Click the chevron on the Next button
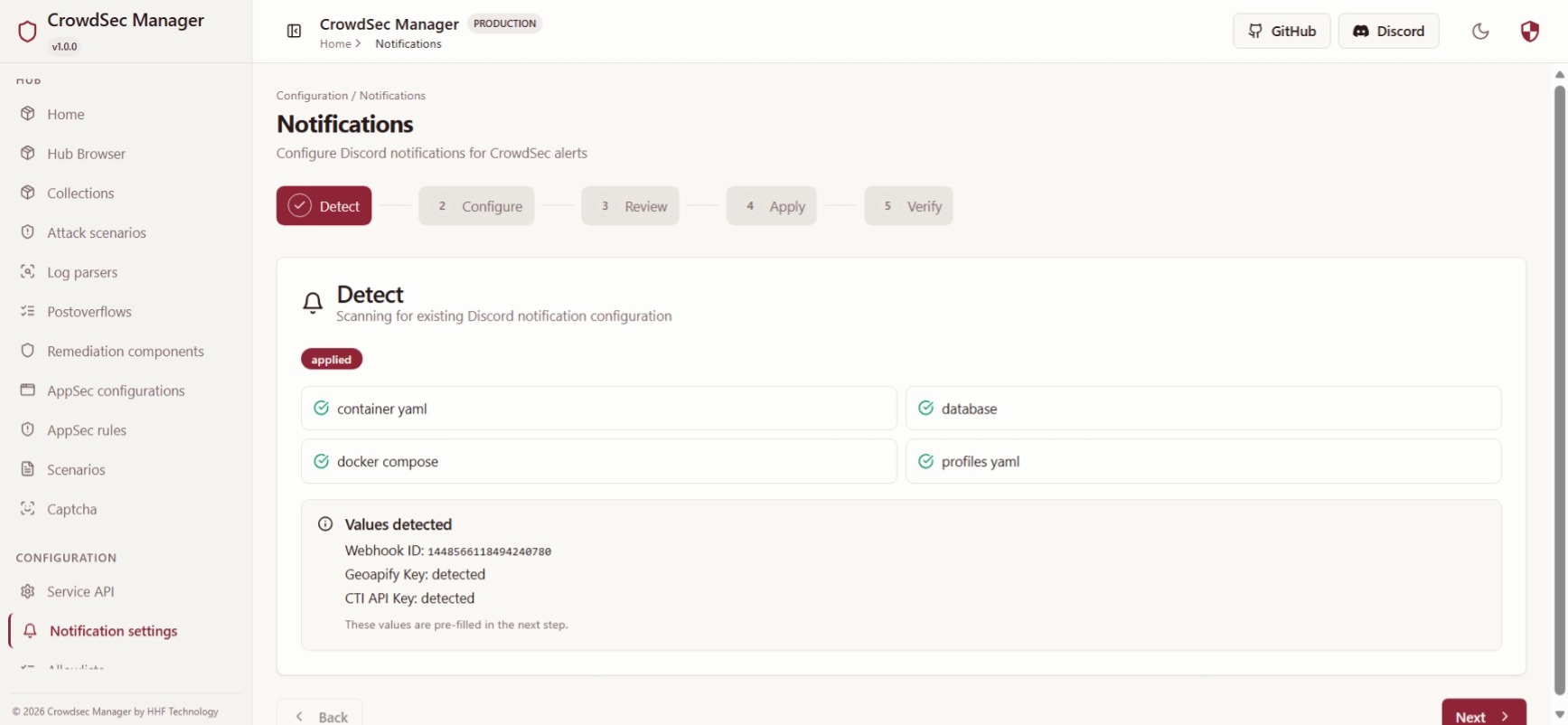Image resolution: width=1568 pixels, height=725 pixels. pyautogui.click(x=1505, y=717)
